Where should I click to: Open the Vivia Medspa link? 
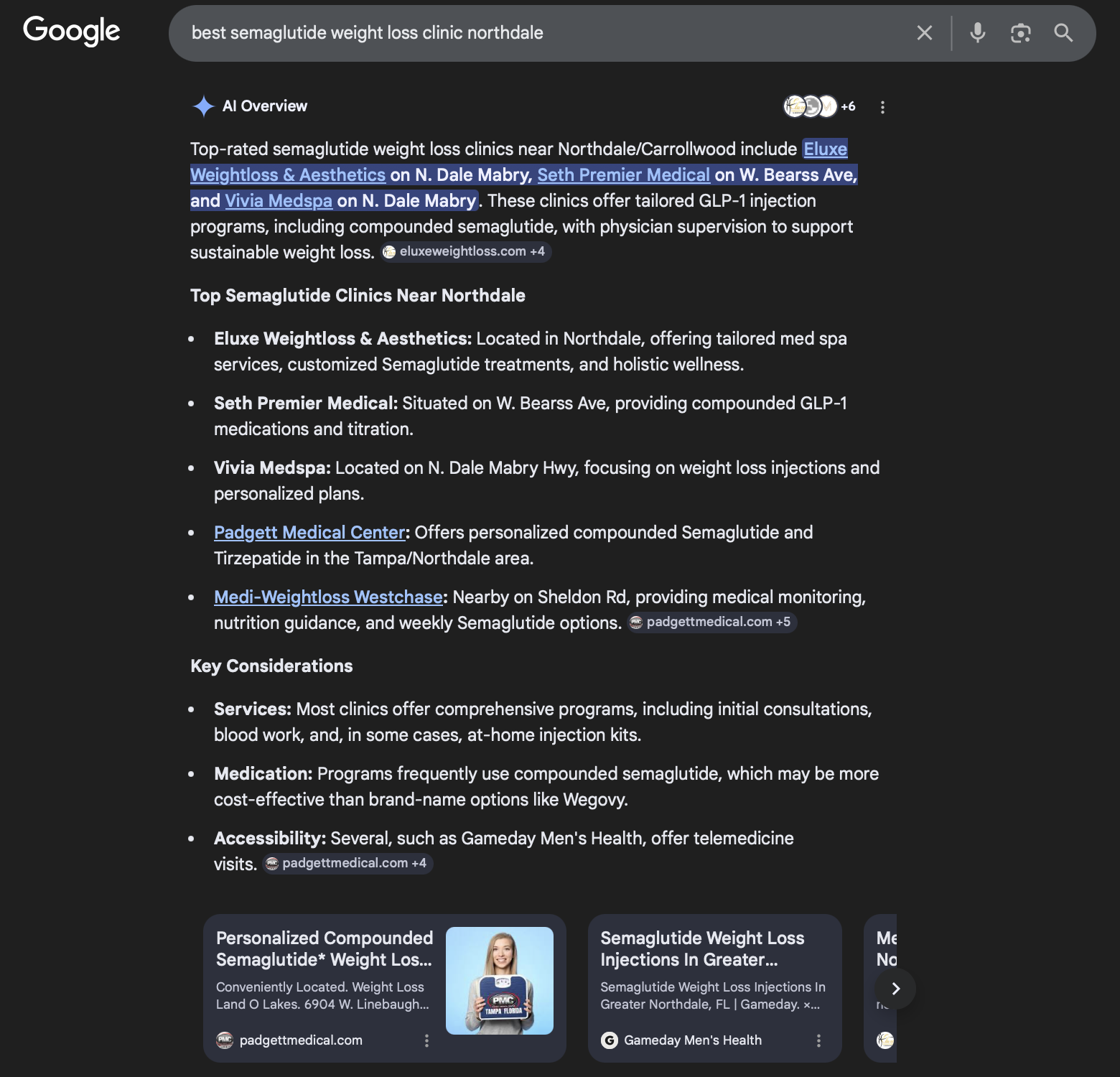(279, 201)
